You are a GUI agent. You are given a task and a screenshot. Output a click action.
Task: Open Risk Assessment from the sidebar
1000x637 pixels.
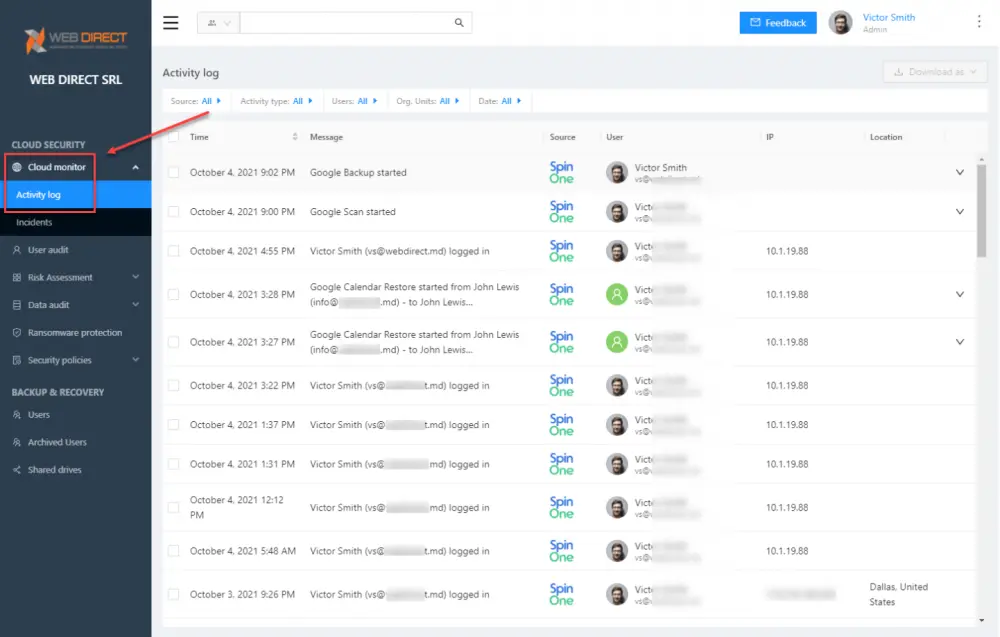tap(15, 277)
